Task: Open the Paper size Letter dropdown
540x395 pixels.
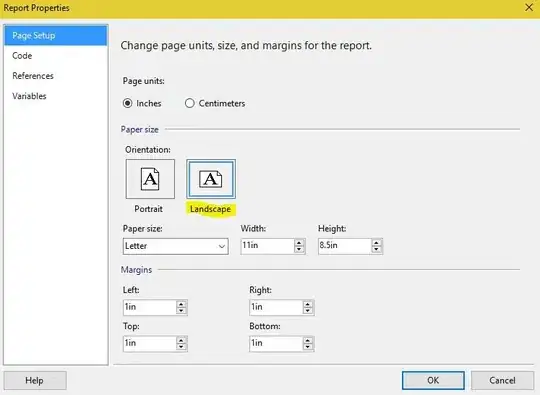Action: (x=176, y=246)
